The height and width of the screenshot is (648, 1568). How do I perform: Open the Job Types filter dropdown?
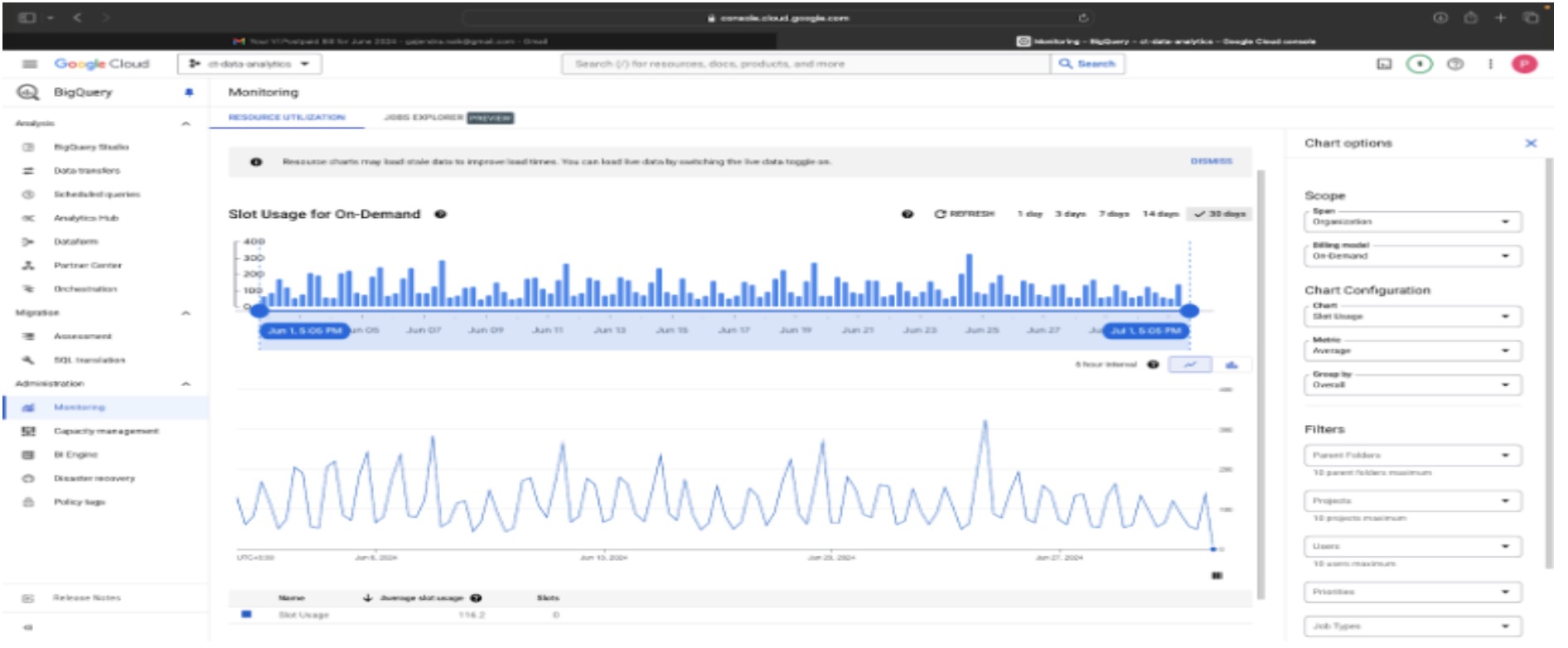[1412, 627]
